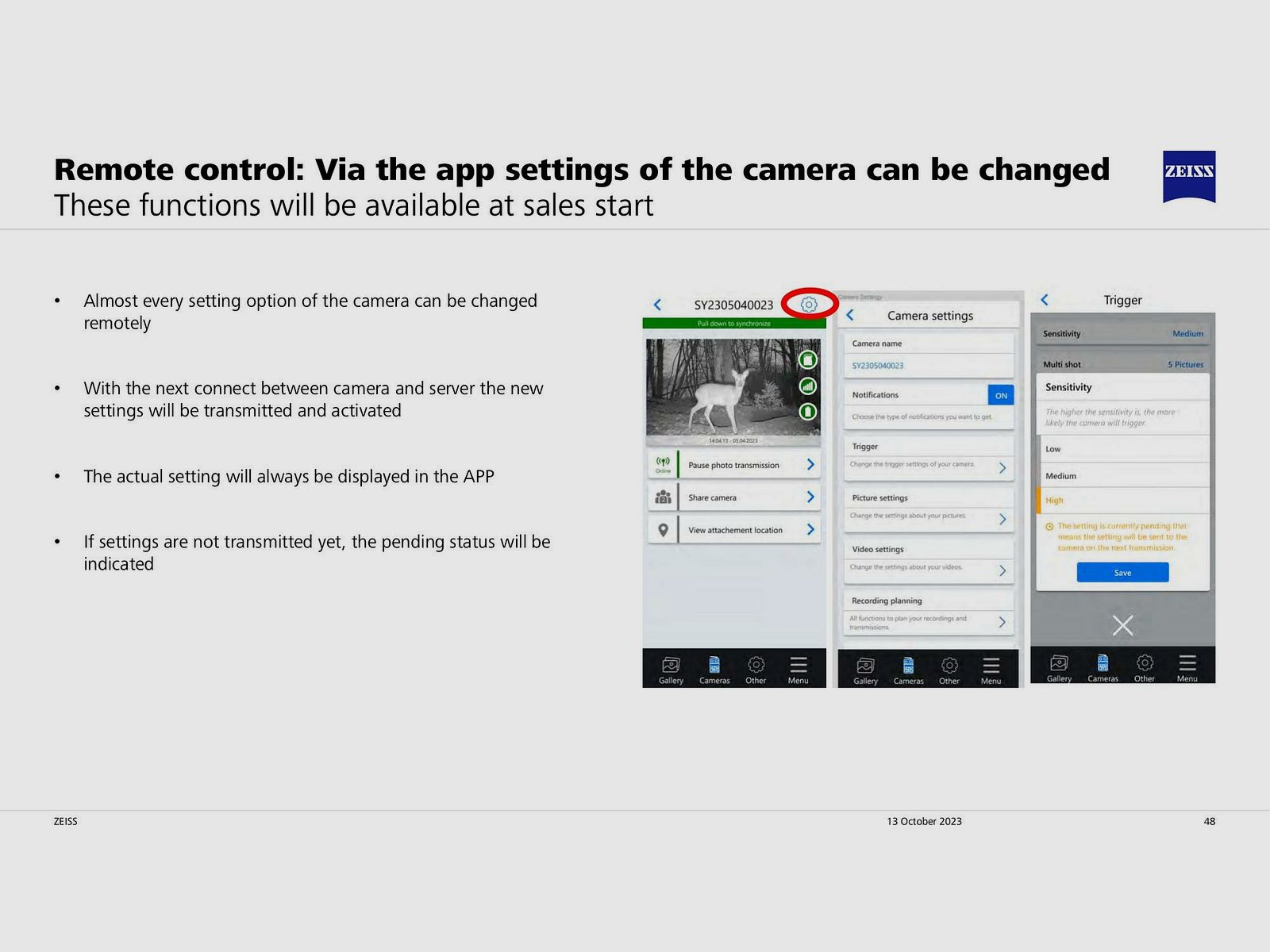Tap the signal strength icon on deer photo

tap(808, 386)
